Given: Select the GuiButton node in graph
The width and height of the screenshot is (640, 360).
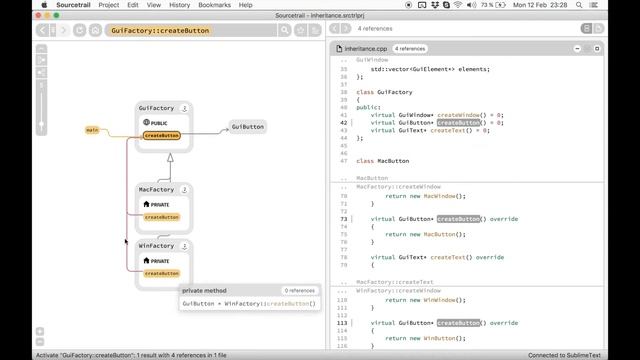Looking at the screenshot, I should pyautogui.click(x=248, y=127).
